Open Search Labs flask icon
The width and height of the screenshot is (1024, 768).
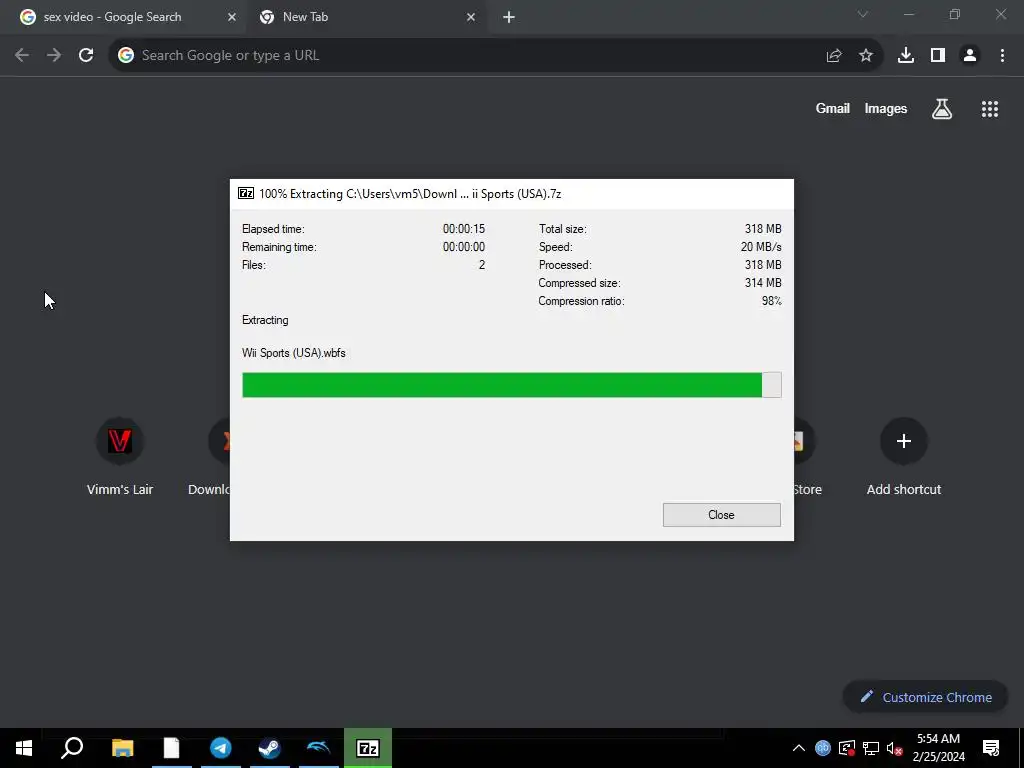pos(942,109)
